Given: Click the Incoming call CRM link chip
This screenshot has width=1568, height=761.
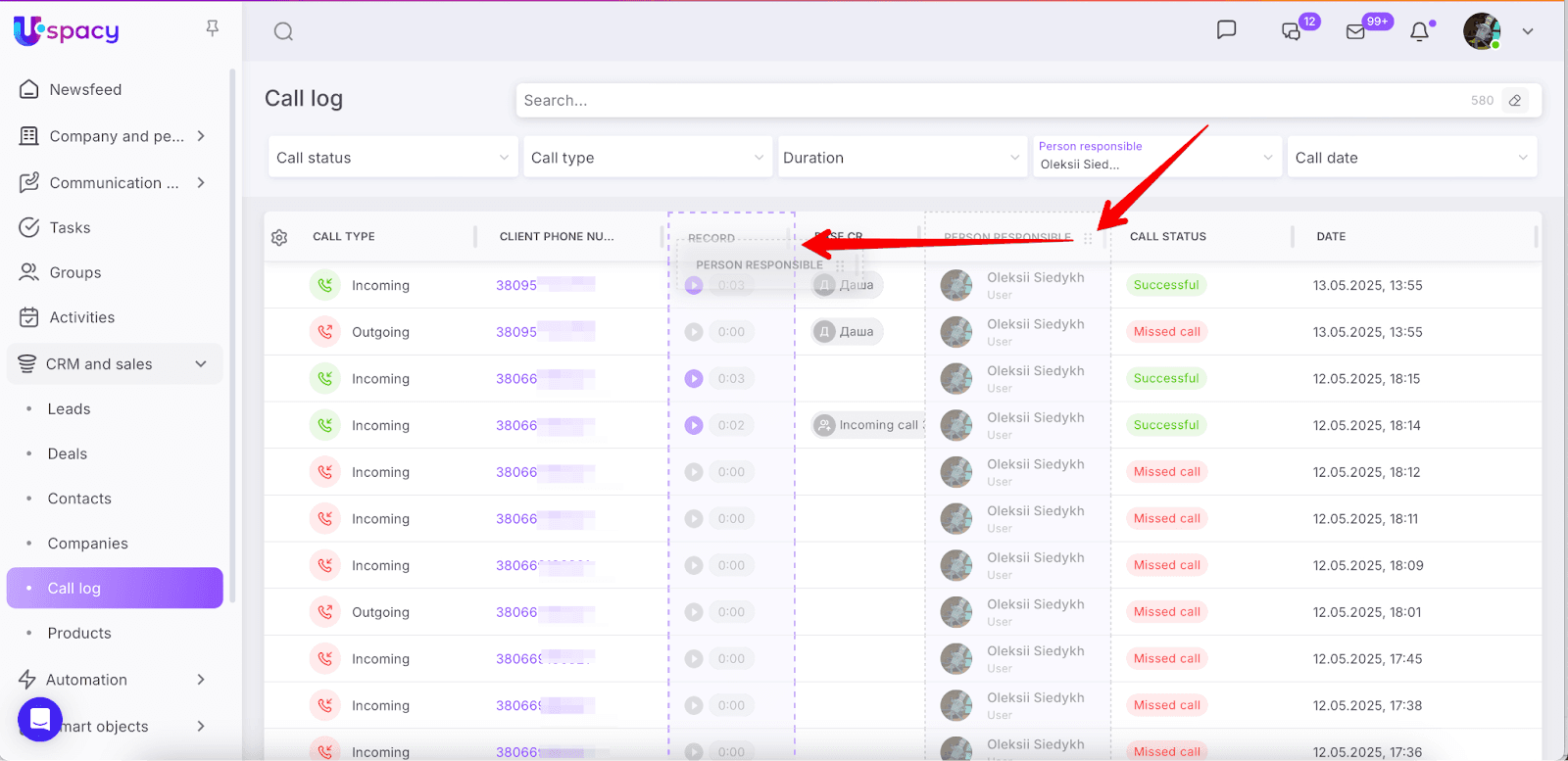Looking at the screenshot, I should (868, 425).
